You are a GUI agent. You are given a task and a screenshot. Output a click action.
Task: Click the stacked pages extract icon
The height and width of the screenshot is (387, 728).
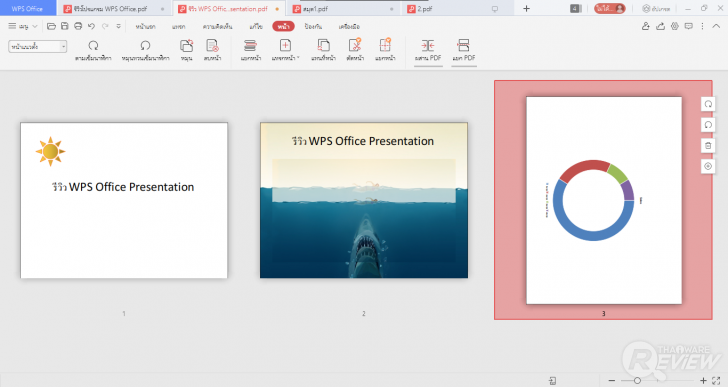pyautogui.click(x=250, y=45)
